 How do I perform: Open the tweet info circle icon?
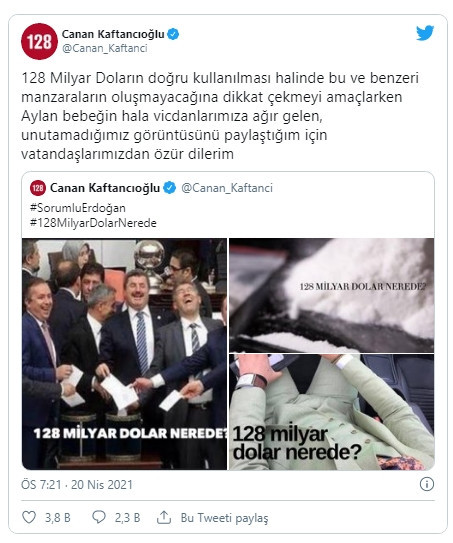click(x=427, y=484)
